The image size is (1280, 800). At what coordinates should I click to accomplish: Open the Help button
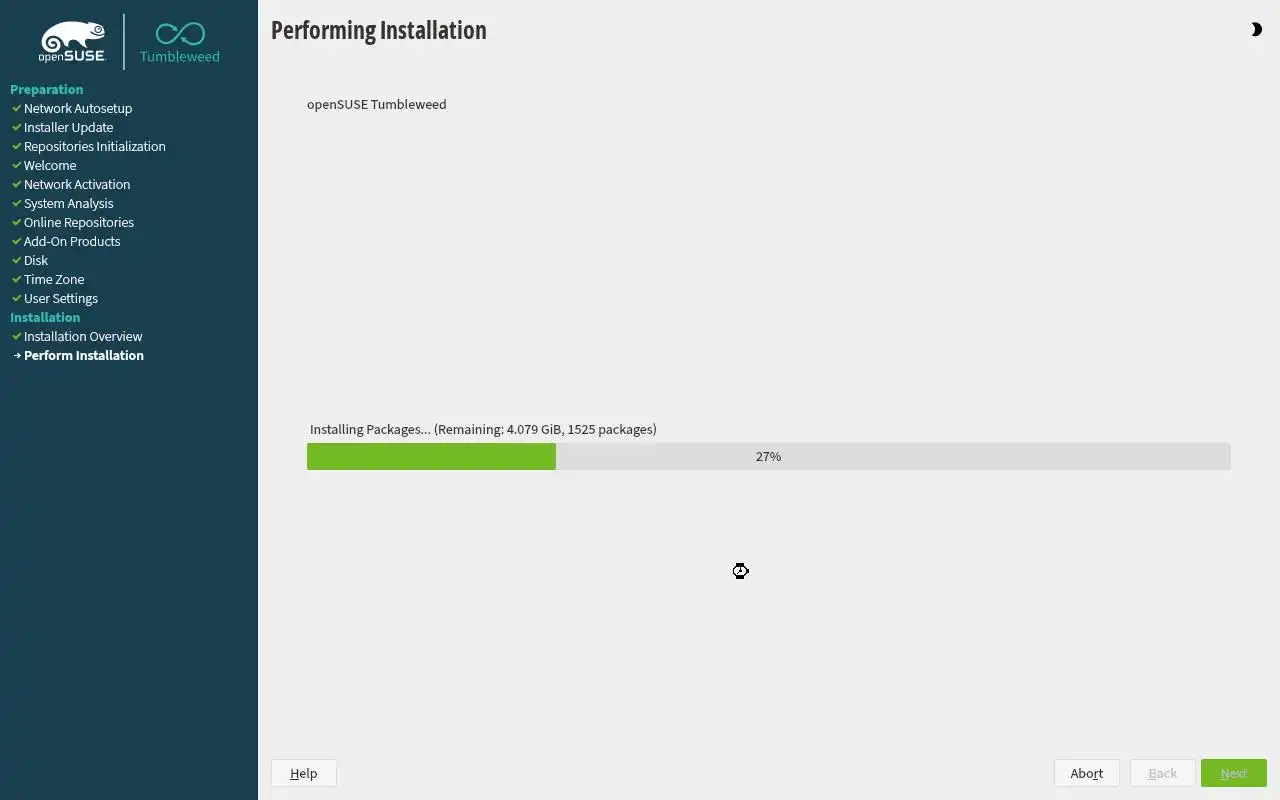pyautogui.click(x=304, y=773)
